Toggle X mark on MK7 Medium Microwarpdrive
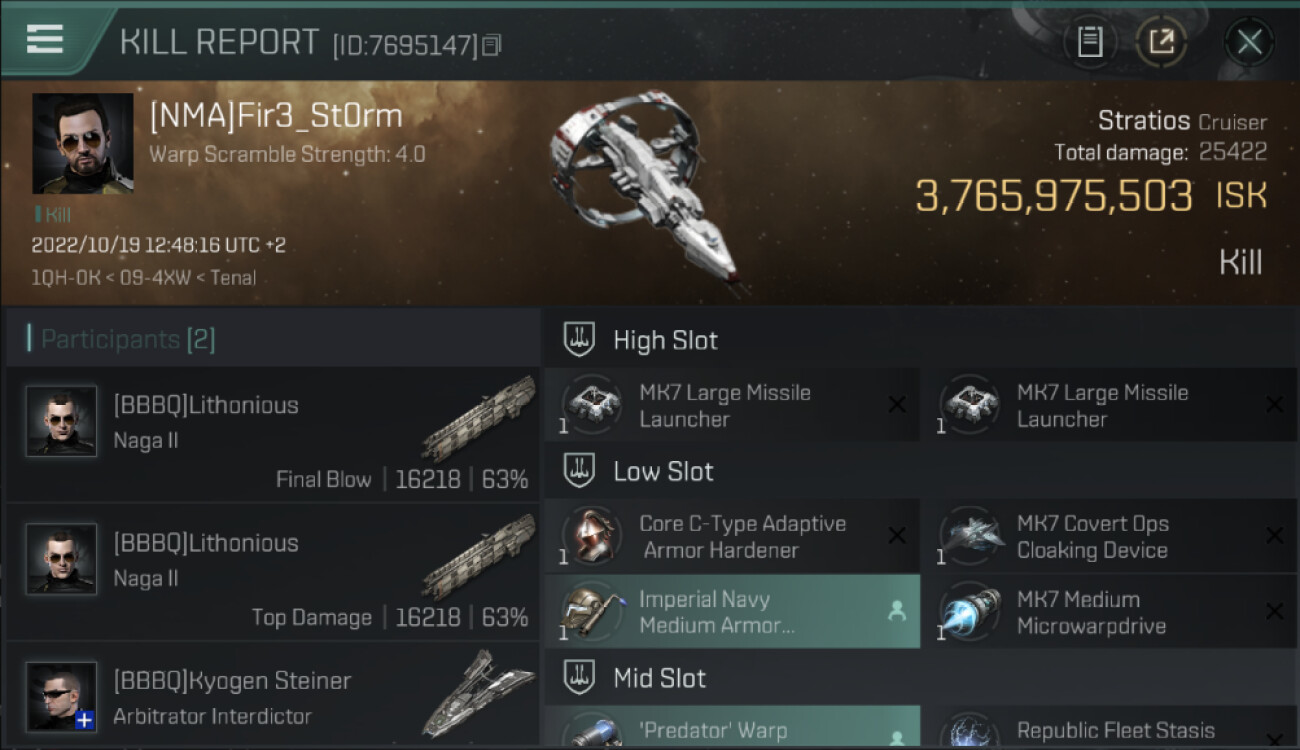The width and height of the screenshot is (1300, 750). click(x=1274, y=612)
